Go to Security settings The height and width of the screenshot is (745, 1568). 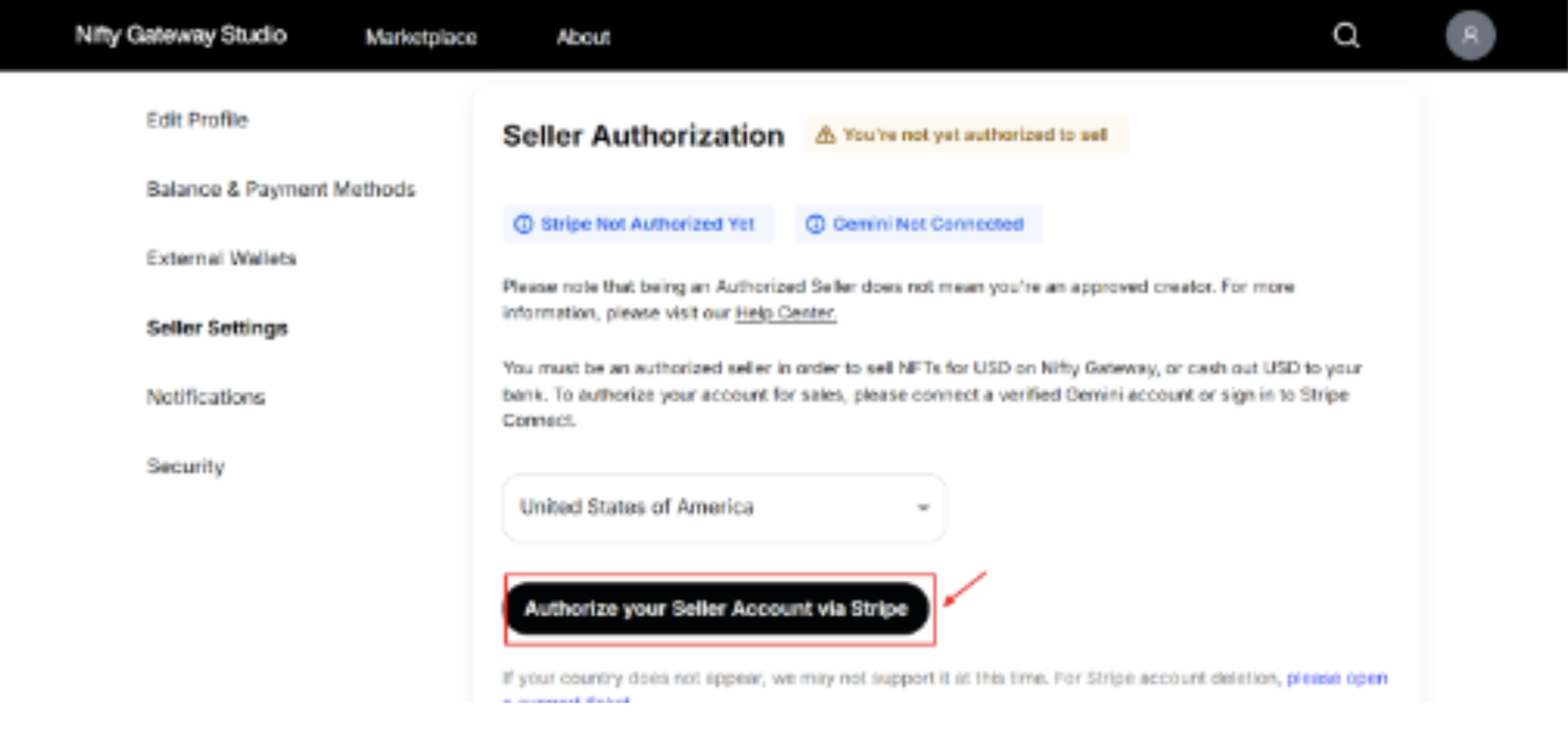click(x=185, y=466)
